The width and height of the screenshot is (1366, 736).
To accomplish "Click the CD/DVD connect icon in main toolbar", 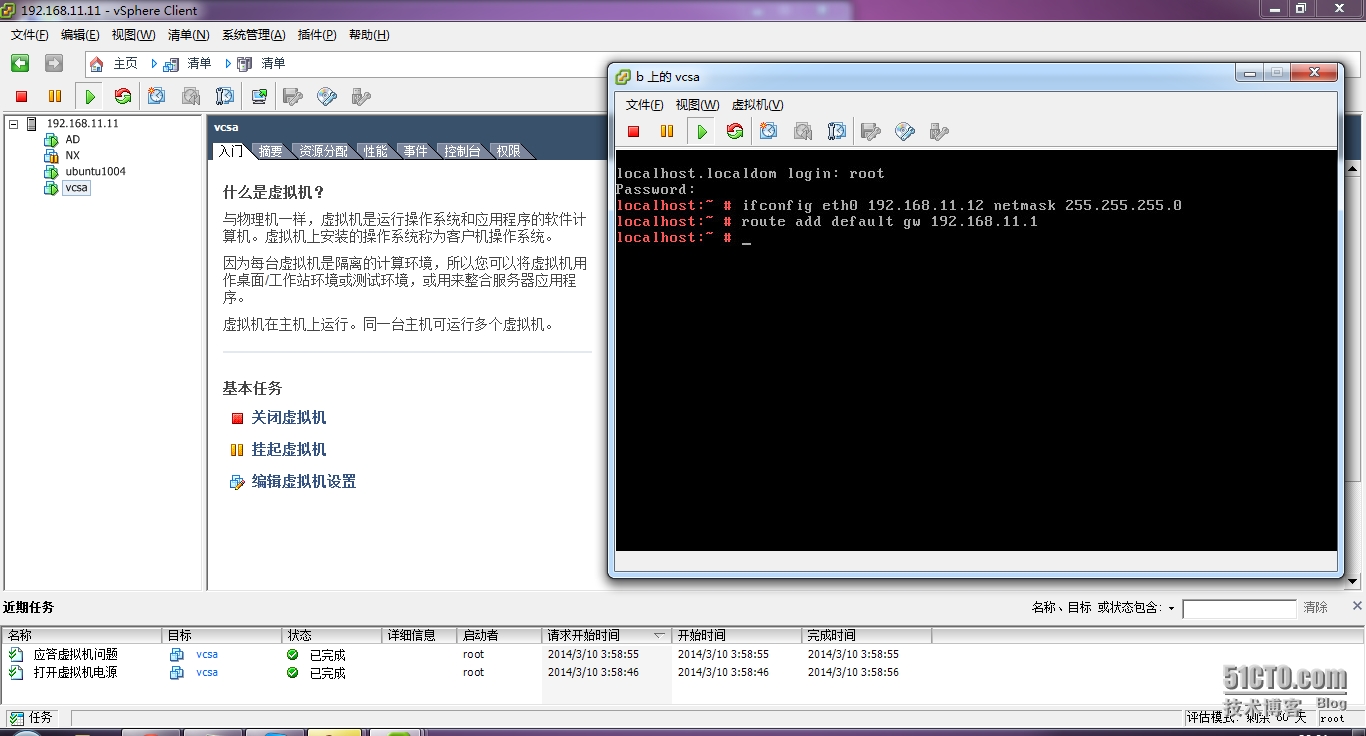I will pyautogui.click(x=327, y=96).
